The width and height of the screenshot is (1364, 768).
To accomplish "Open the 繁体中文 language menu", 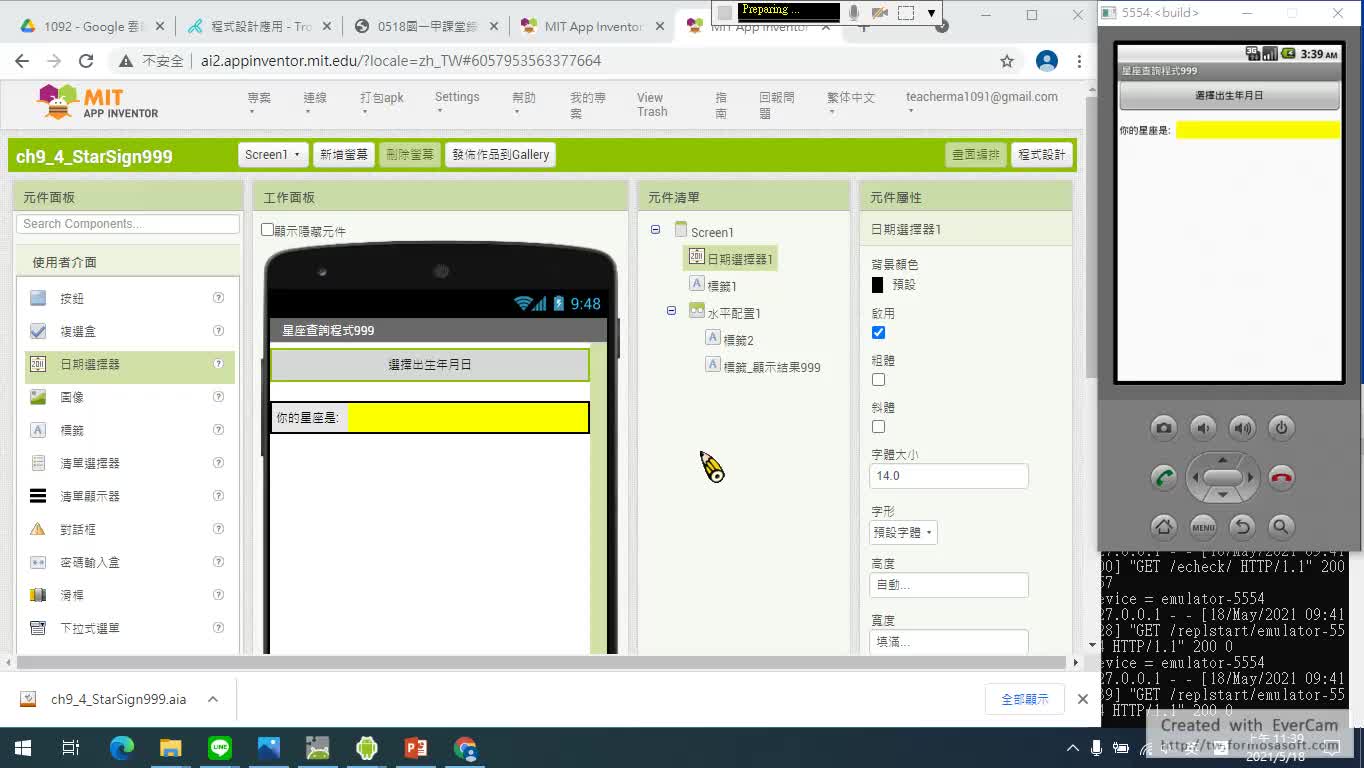I will tap(851, 103).
